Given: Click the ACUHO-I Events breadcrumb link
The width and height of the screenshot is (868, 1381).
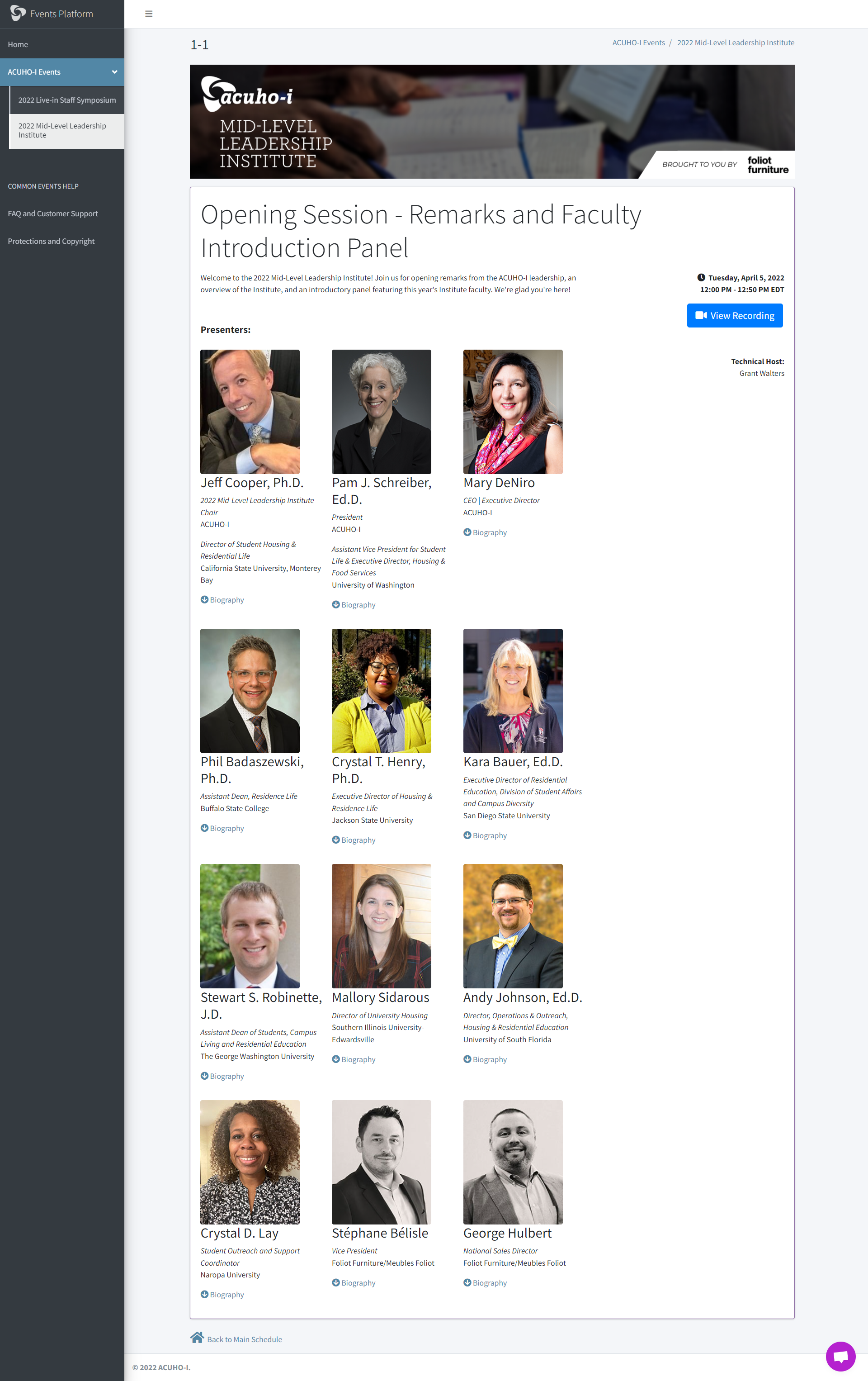Looking at the screenshot, I should [x=638, y=43].
